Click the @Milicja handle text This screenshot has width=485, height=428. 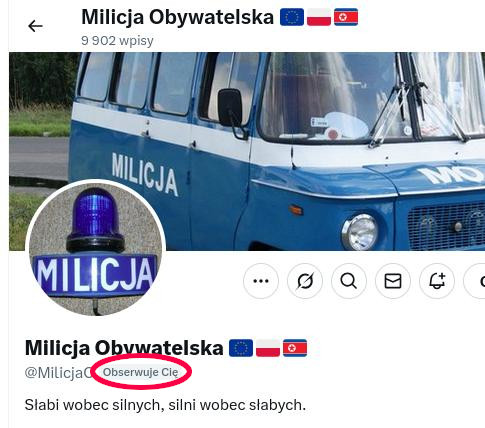tap(58, 372)
